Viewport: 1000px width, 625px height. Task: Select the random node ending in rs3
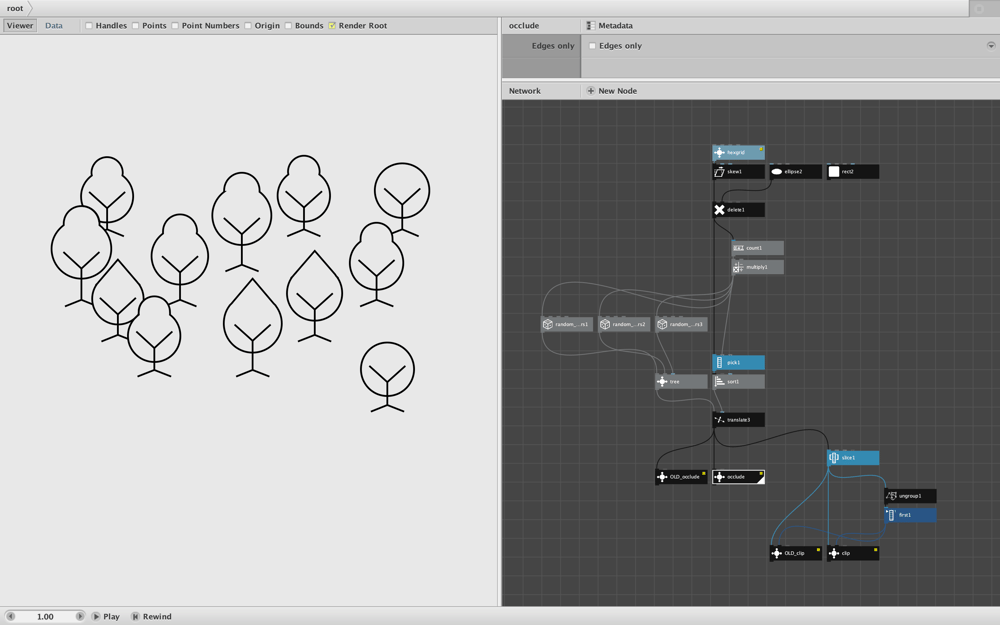tap(681, 324)
